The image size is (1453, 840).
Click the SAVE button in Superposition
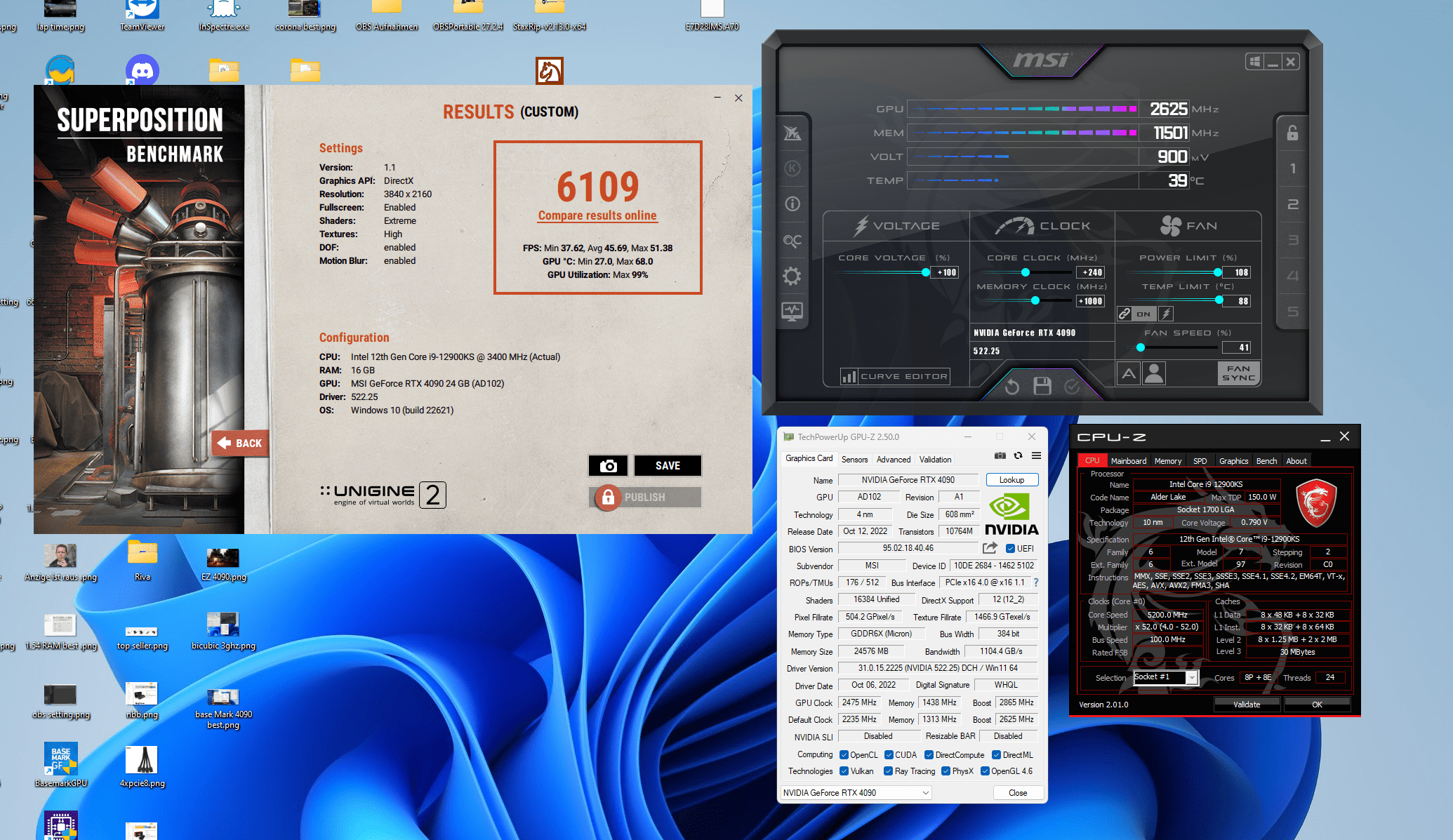[668, 466]
